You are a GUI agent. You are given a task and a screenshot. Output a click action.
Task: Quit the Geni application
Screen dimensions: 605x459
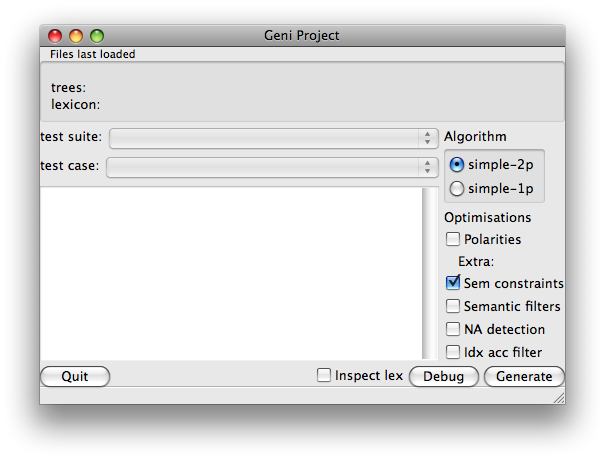pyautogui.click(x=75, y=376)
